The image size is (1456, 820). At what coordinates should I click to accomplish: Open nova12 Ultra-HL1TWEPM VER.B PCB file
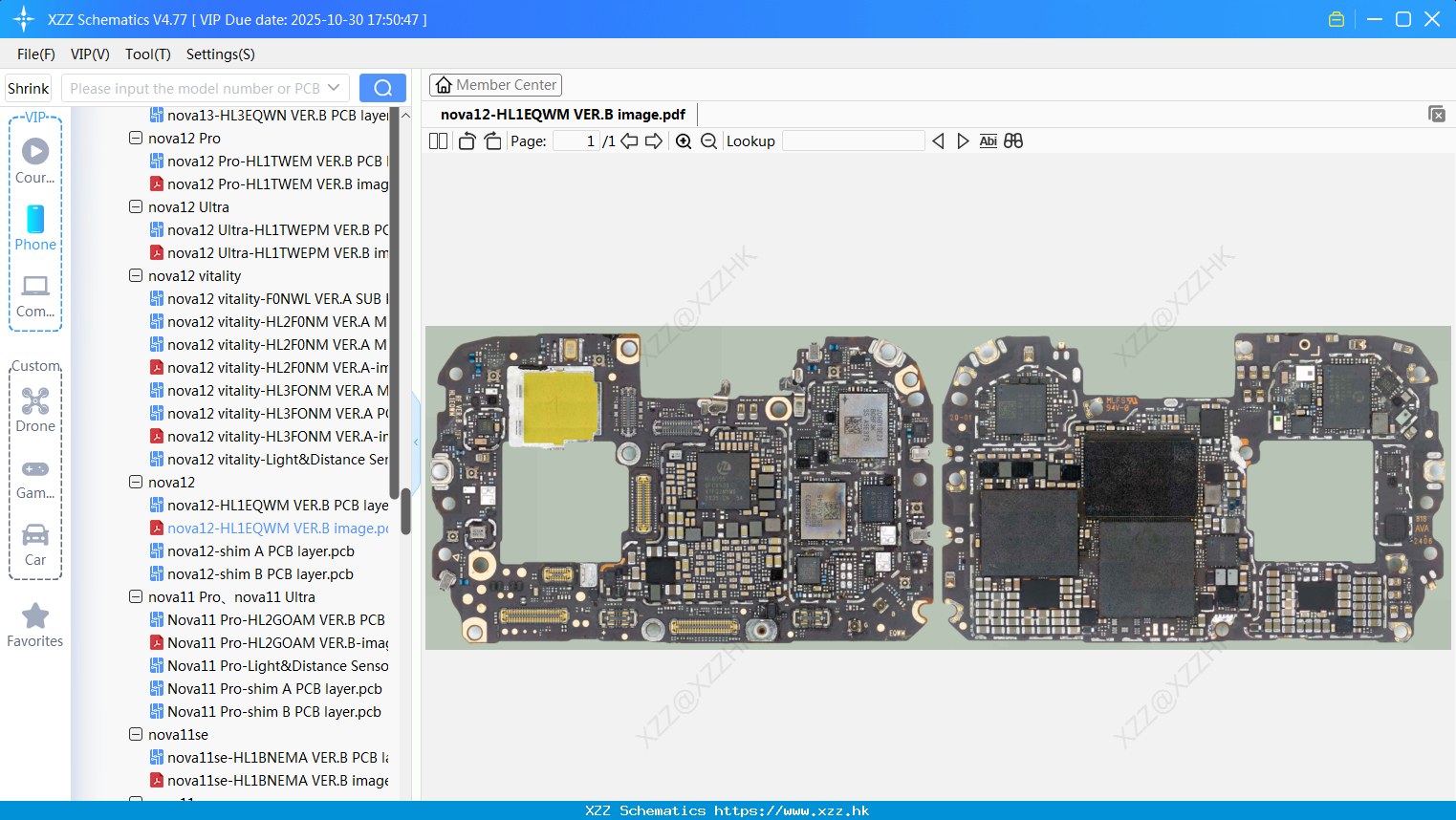pyautogui.click(x=270, y=229)
